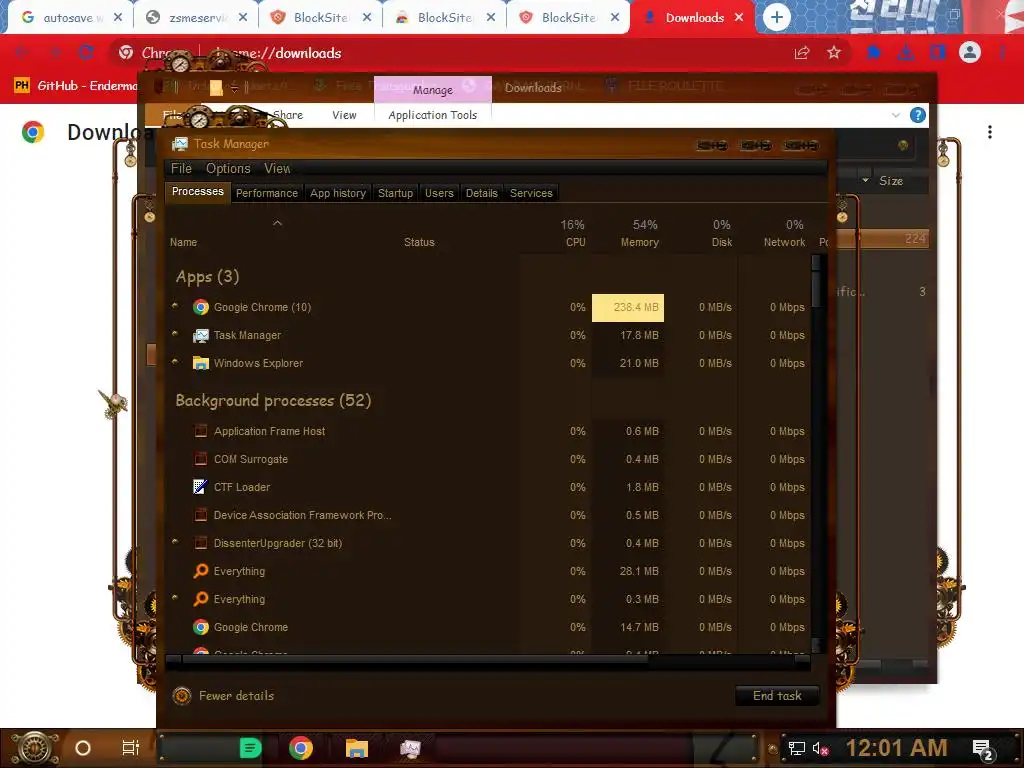Open the steampunk Start button on taskbar

35,748
